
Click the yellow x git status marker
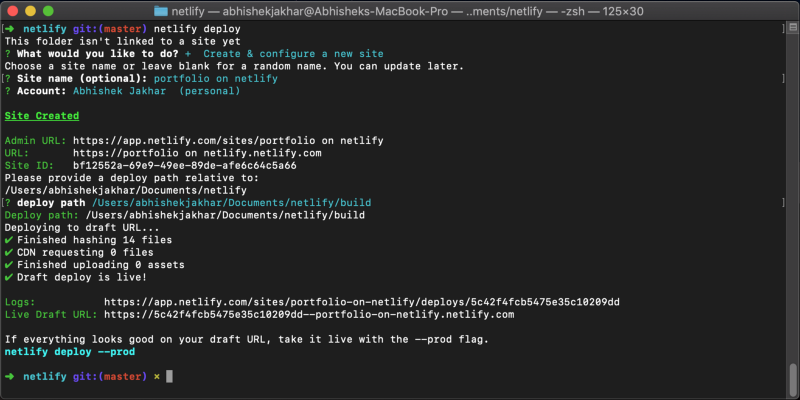155,376
